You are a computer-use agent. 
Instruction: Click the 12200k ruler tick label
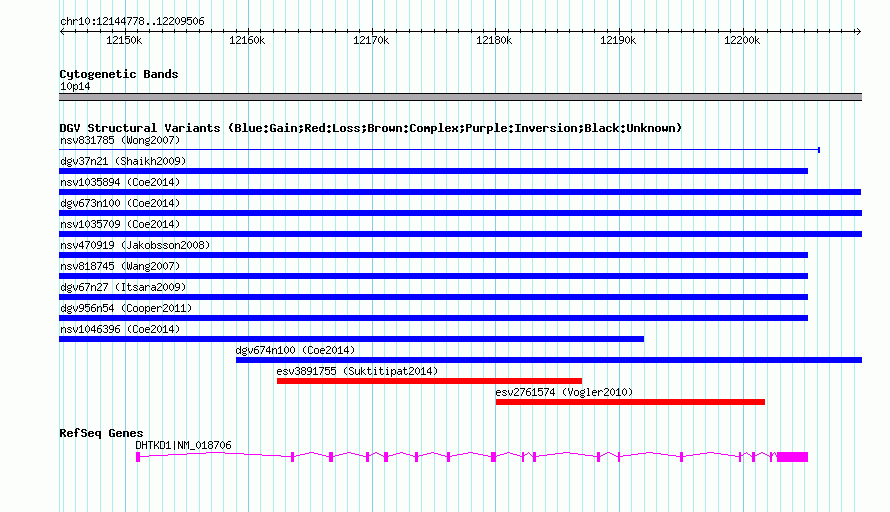(742, 40)
